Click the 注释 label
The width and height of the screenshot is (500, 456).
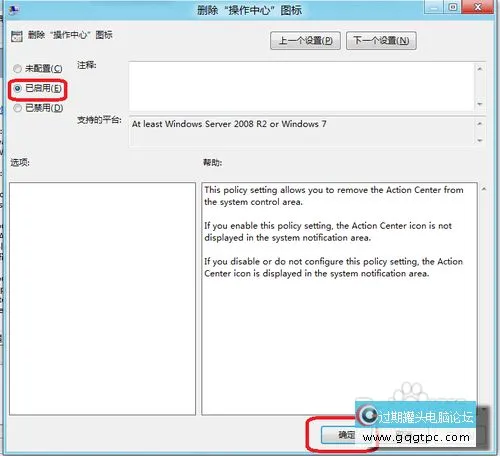click(87, 65)
